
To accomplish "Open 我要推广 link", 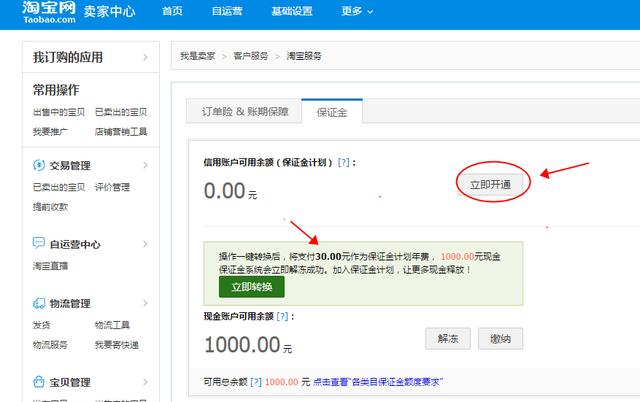I will [50, 131].
